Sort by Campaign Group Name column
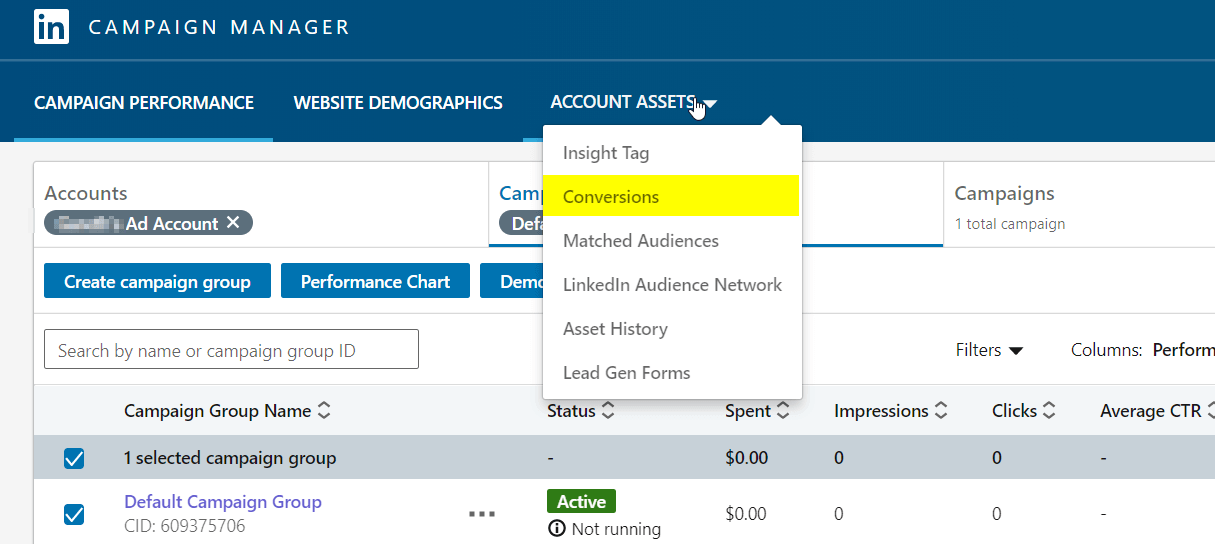 click(x=323, y=411)
